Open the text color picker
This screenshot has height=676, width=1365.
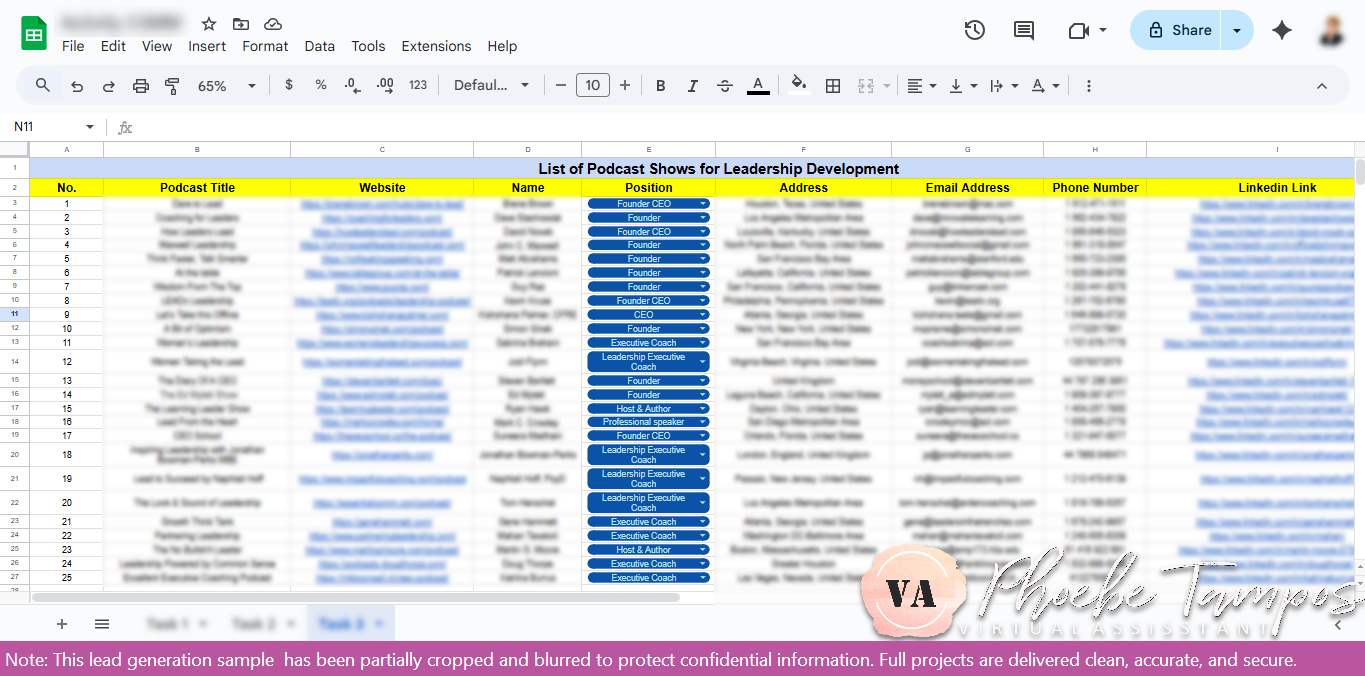(x=758, y=85)
